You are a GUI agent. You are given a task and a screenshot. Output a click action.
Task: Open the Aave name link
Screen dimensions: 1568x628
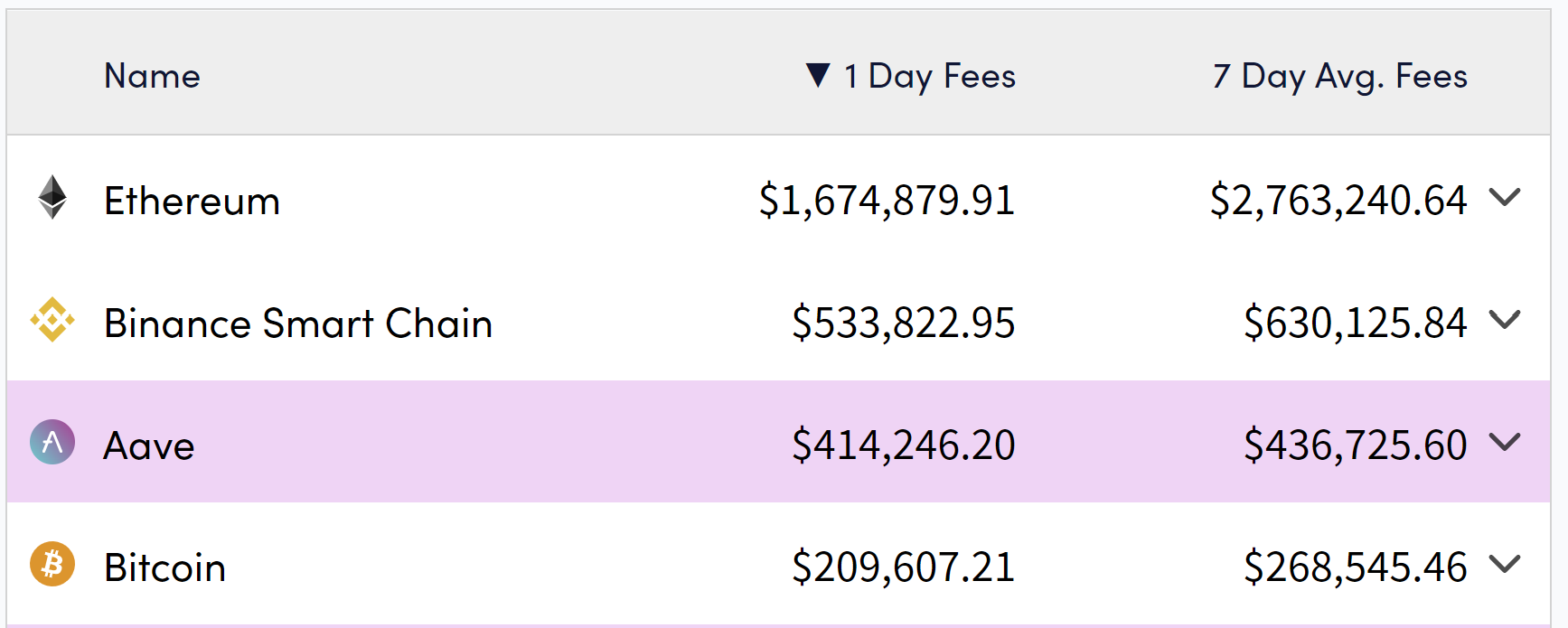[x=149, y=445]
